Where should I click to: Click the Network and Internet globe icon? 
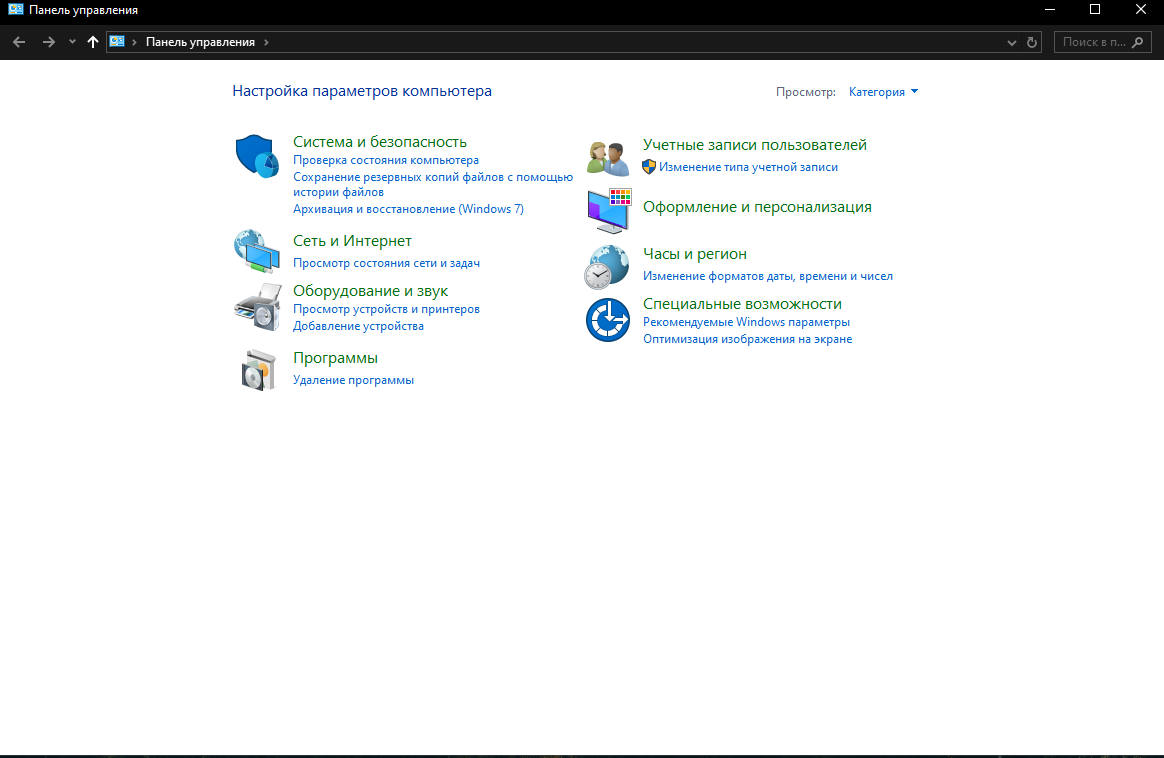point(257,251)
